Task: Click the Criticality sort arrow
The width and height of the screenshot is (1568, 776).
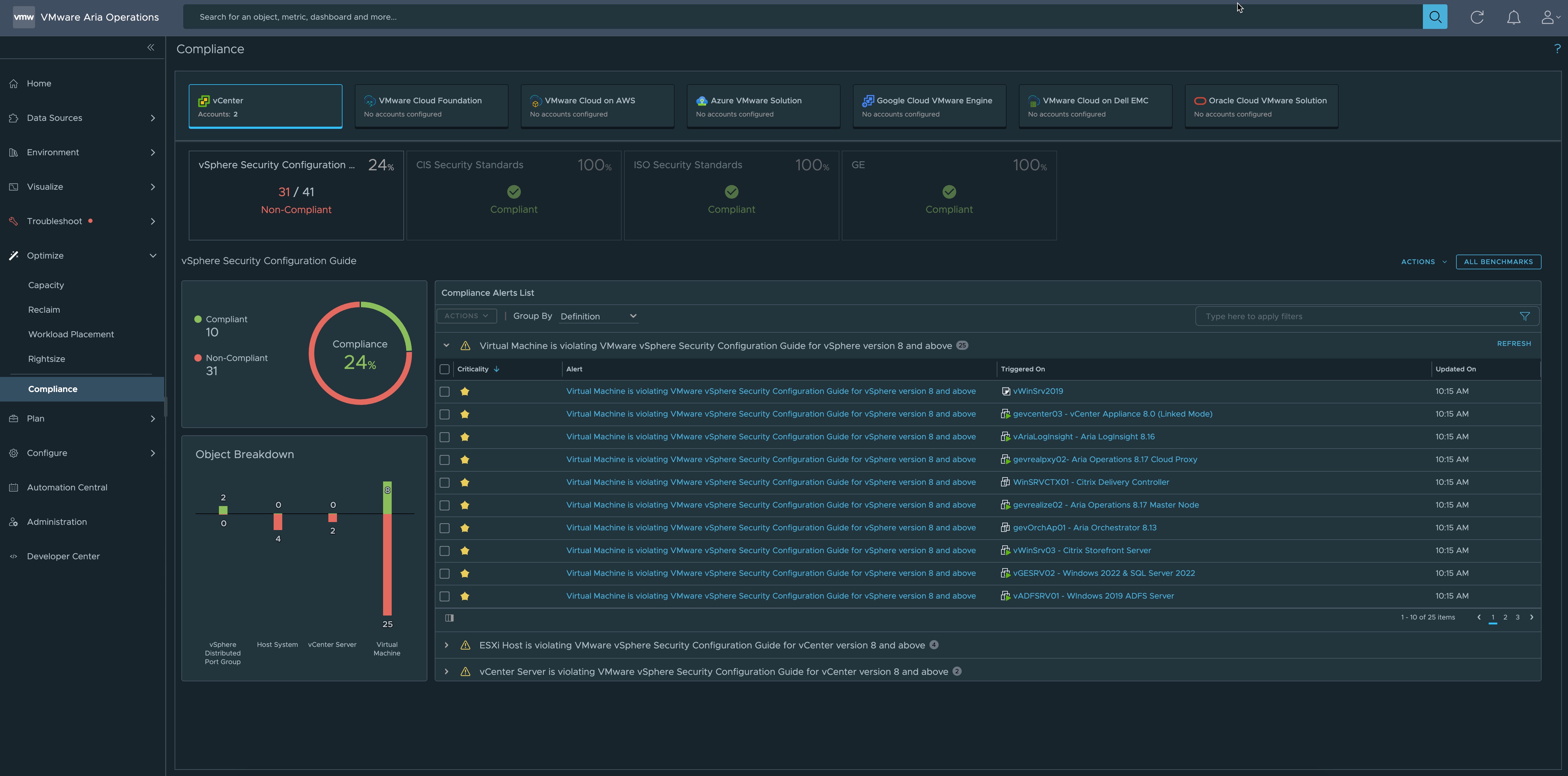Action: pyautogui.click(x=497, y=370)
